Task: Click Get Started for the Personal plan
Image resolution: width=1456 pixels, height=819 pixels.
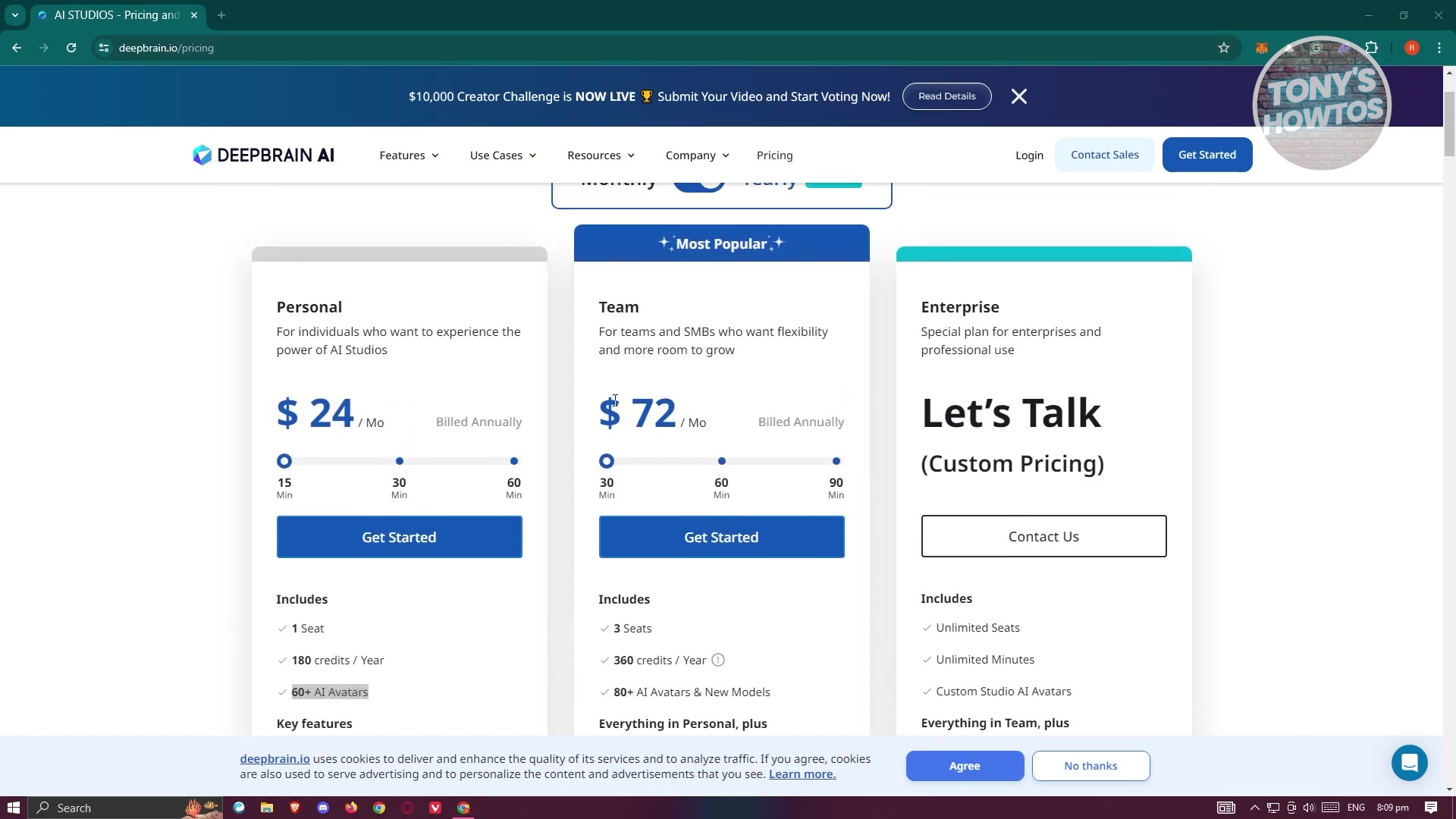Action: [x=399, y=537]
